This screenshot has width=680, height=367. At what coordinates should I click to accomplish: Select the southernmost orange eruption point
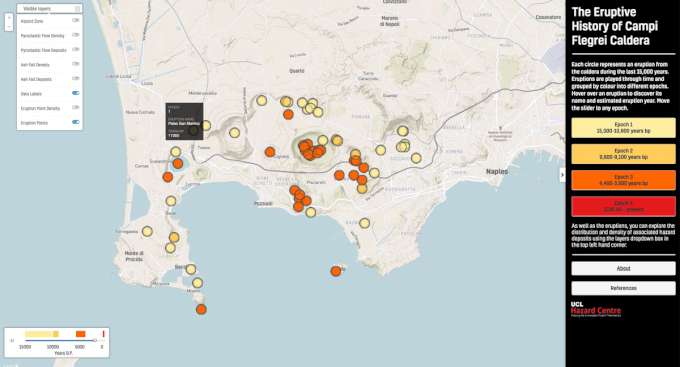(x=201, y=309)
